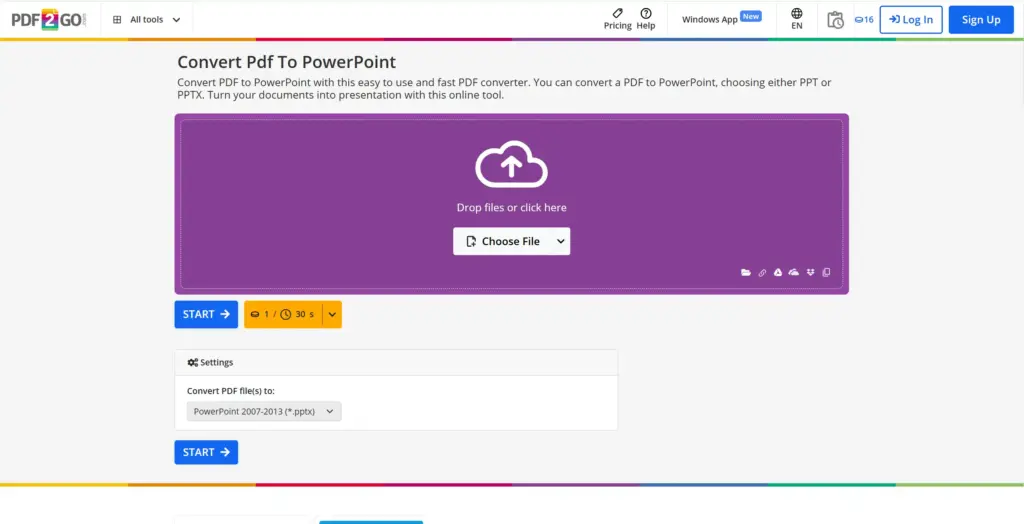Open the Windows App link
1024x524 pixels.
click(709, 20)
